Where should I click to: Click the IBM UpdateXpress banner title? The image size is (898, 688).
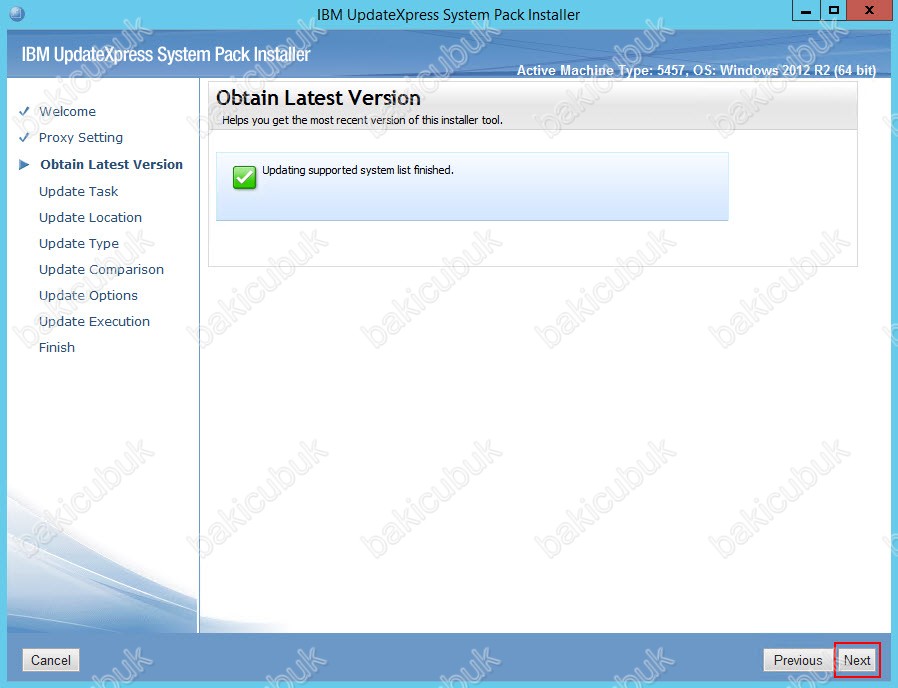pyautogui.click(x=166, y=54)
